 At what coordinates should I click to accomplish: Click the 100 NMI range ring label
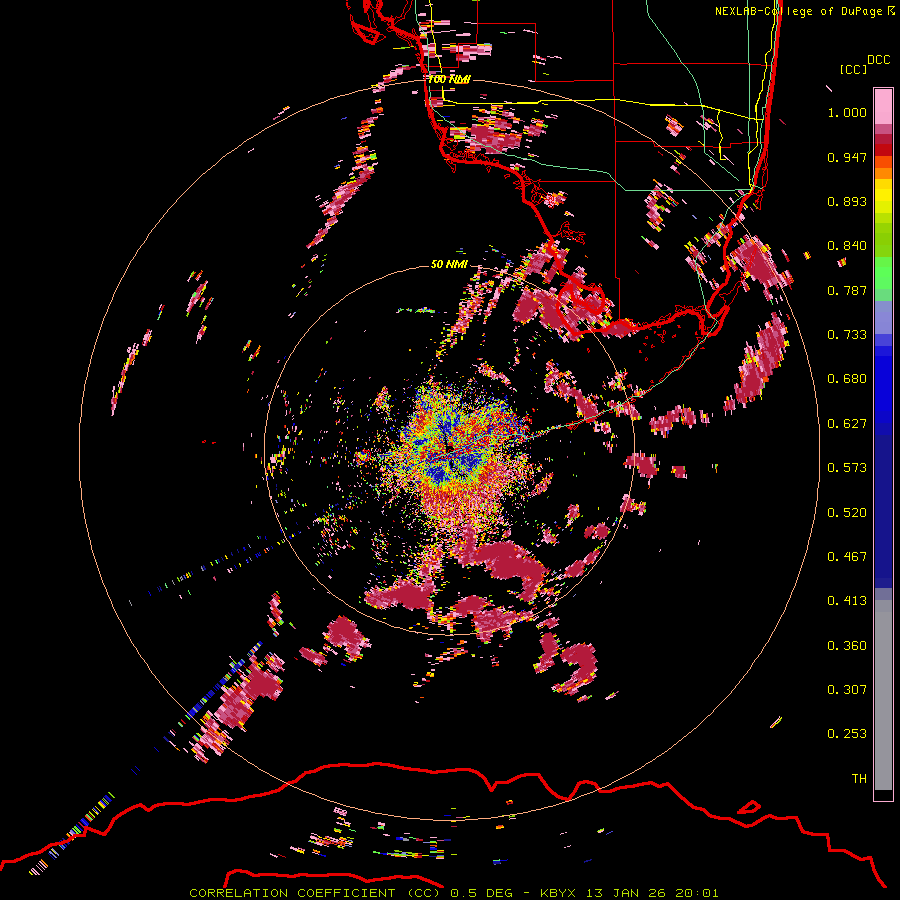[x=449, y=79]
